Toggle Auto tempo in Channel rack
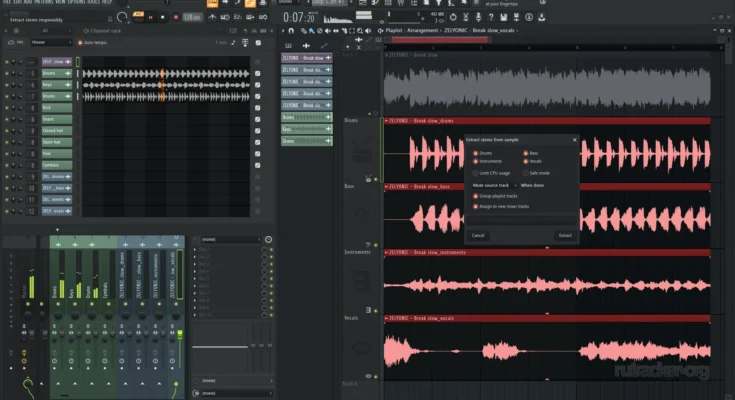Screen dimensions: 735x400 [x=93, y=43]
